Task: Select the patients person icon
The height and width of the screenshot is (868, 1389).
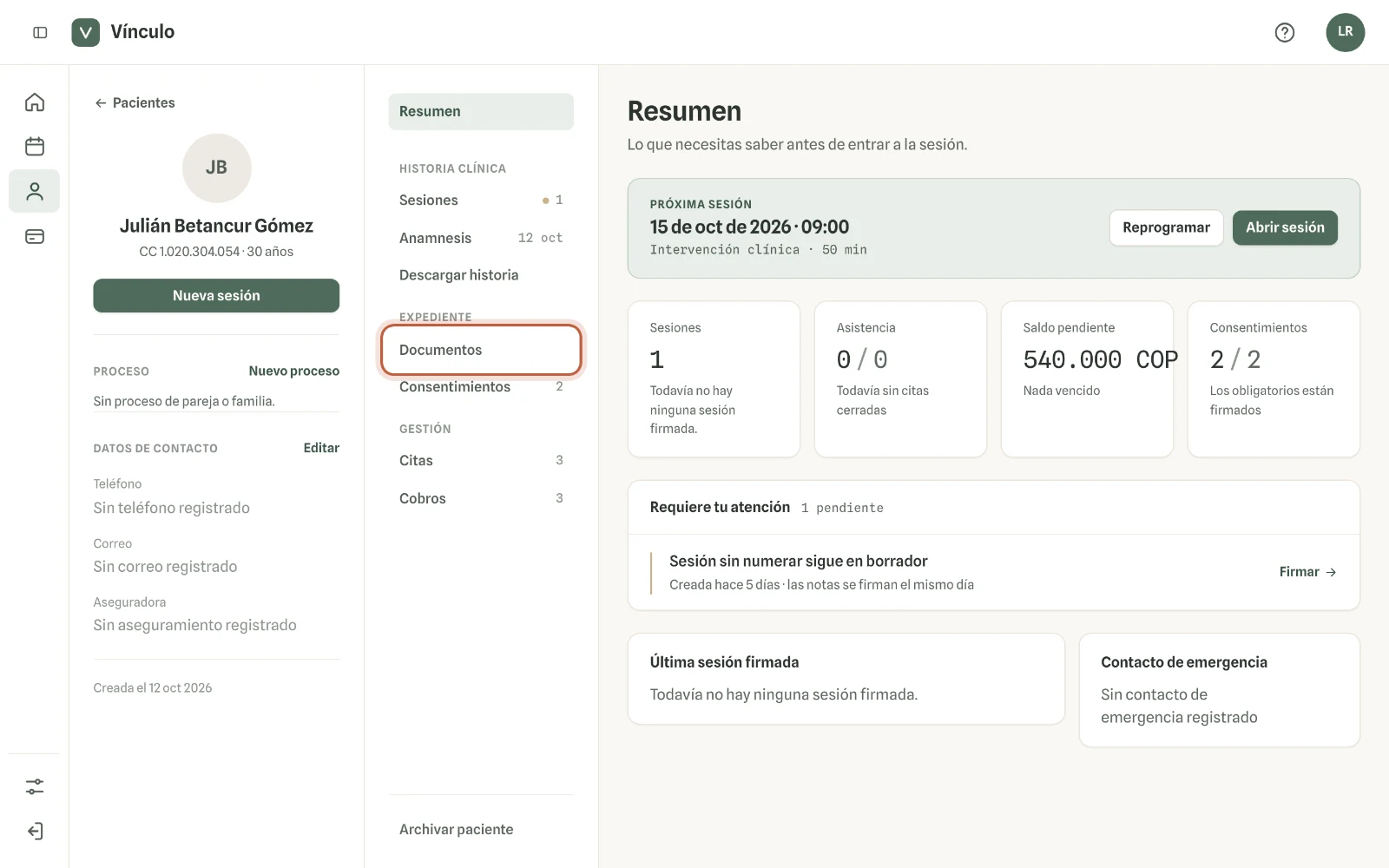Action: tap(35, 191)
